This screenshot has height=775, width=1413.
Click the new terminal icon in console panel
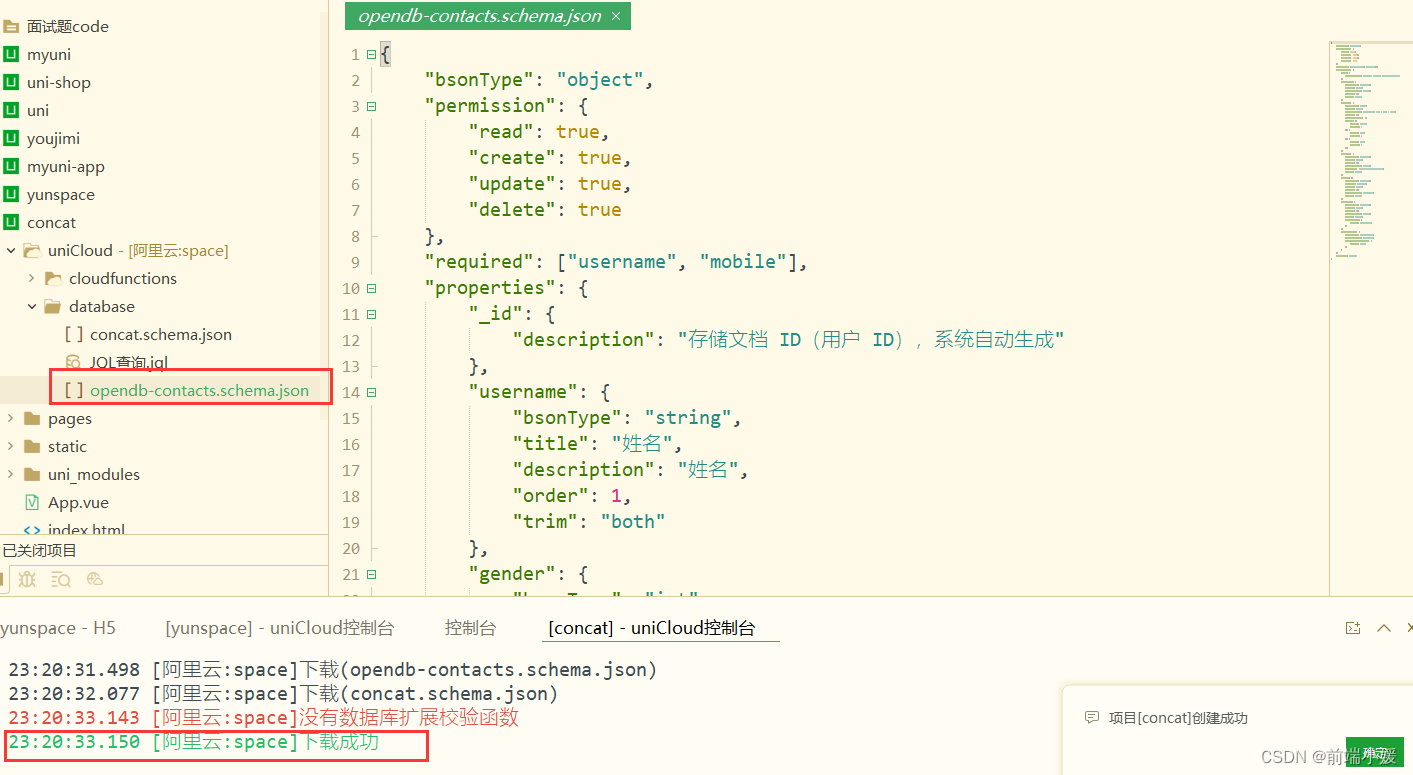point(1353,628)
